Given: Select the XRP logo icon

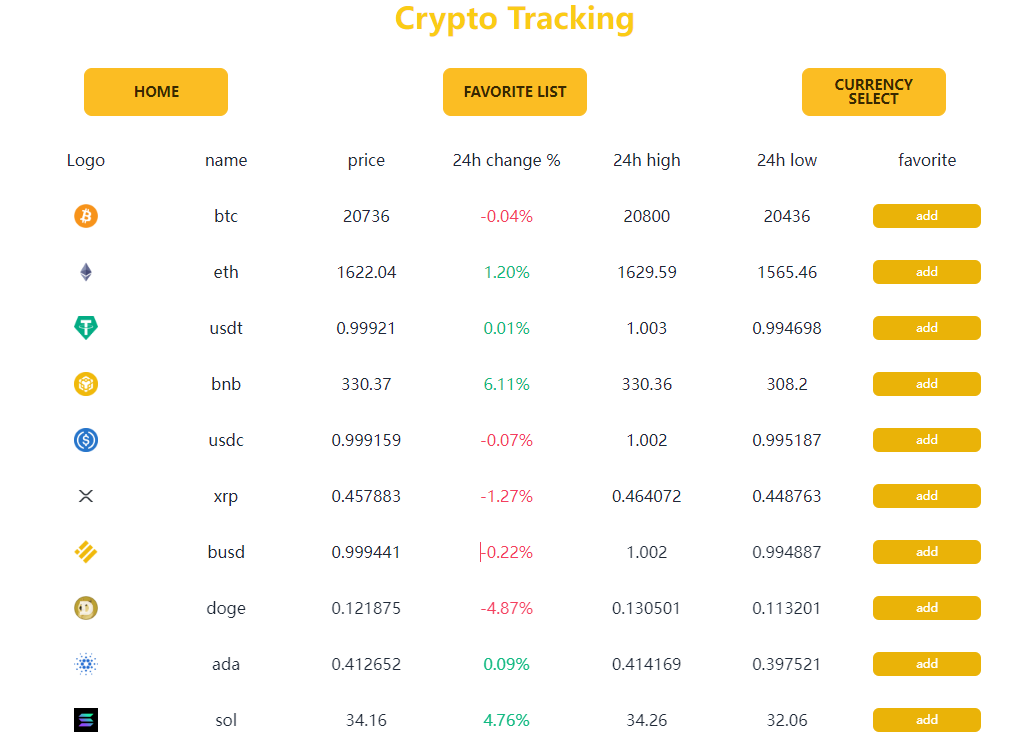Looking at the screenshot, I should [x=85, y=495].
